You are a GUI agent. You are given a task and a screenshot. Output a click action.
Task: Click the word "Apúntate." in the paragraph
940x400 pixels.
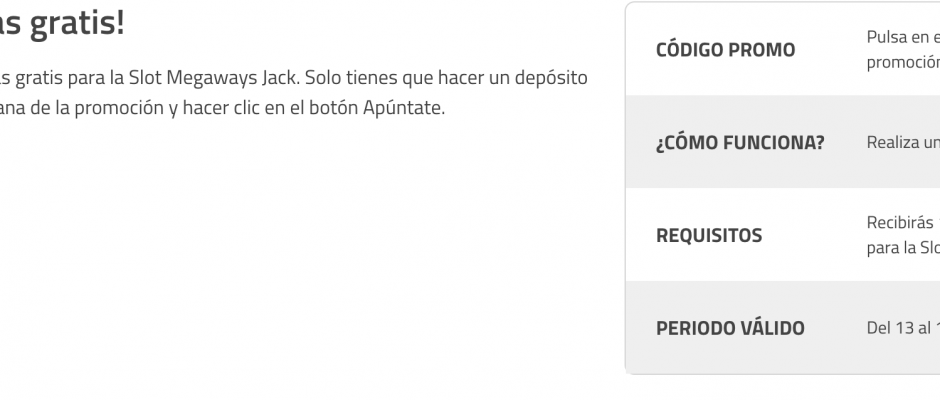404,108
